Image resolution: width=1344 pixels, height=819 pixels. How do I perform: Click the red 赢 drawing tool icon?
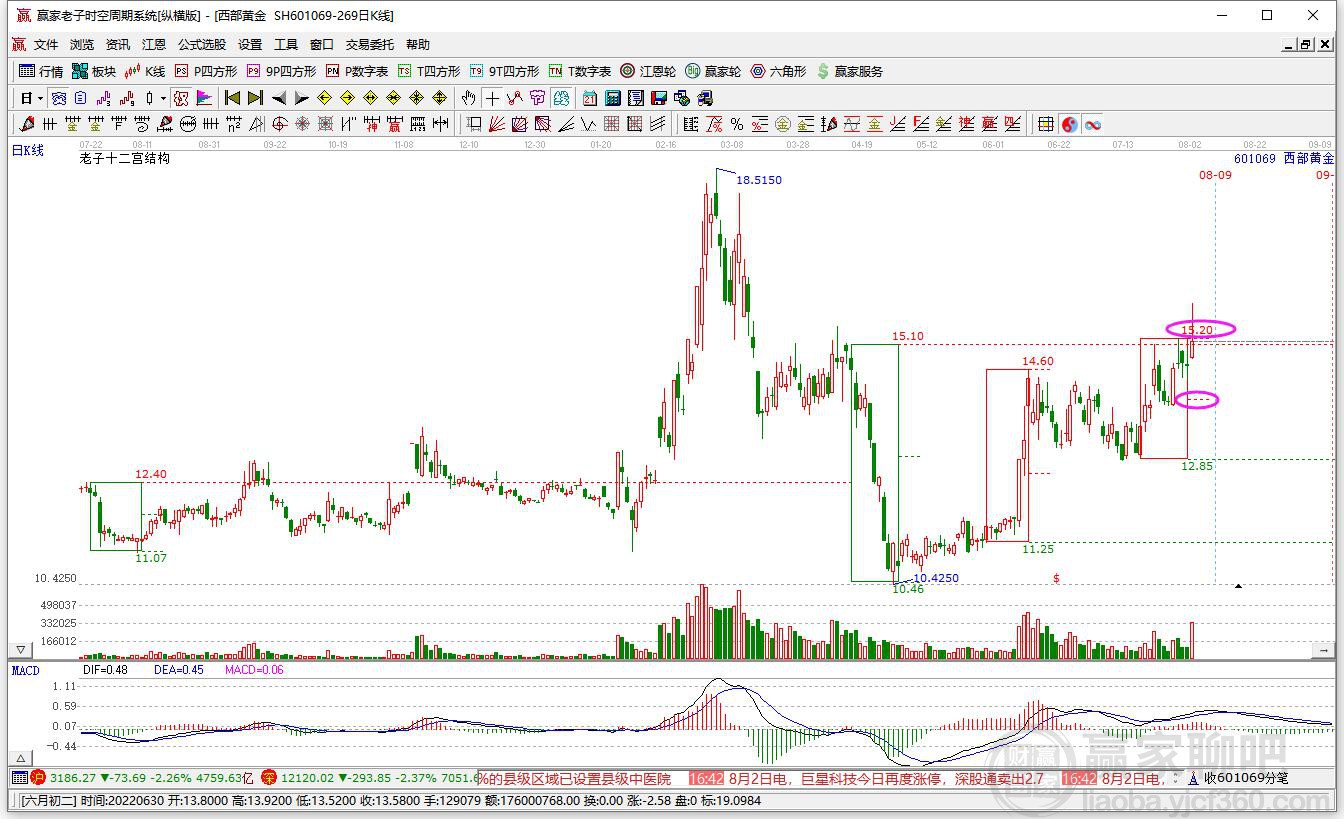click(x=395, y=124)
